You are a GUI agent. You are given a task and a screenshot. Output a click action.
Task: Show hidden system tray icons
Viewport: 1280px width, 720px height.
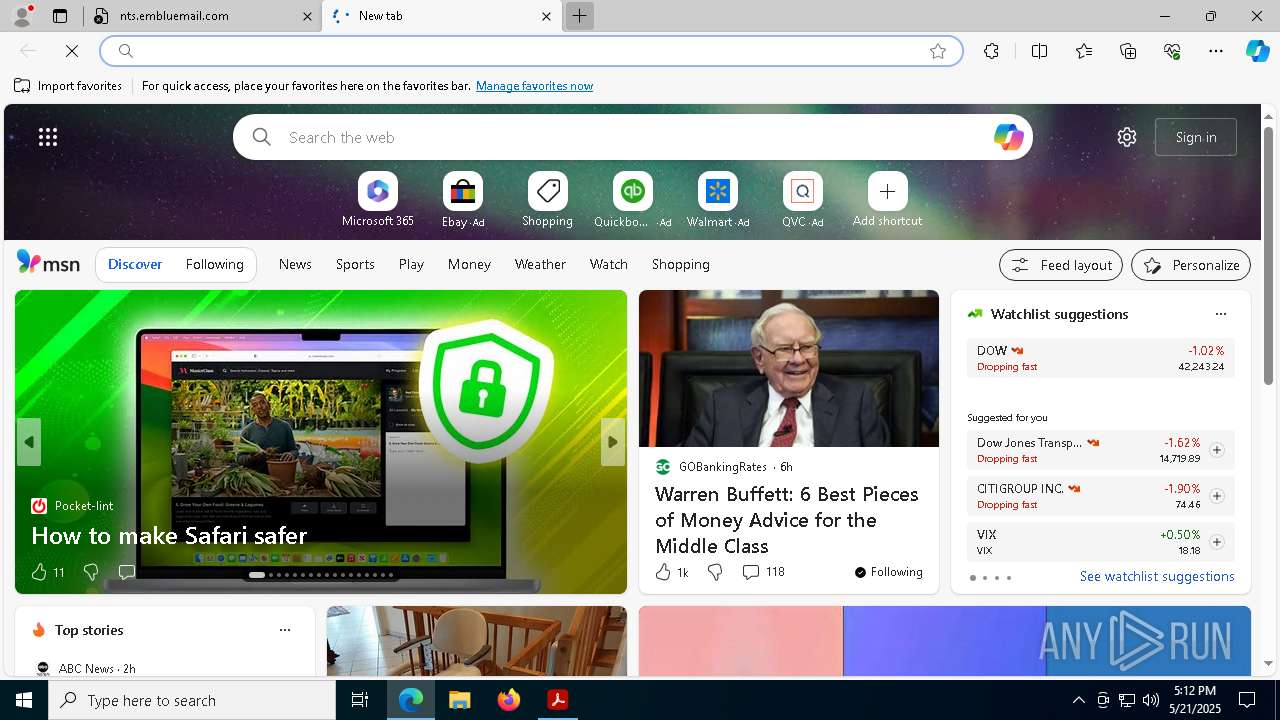tap(1078, 700)
